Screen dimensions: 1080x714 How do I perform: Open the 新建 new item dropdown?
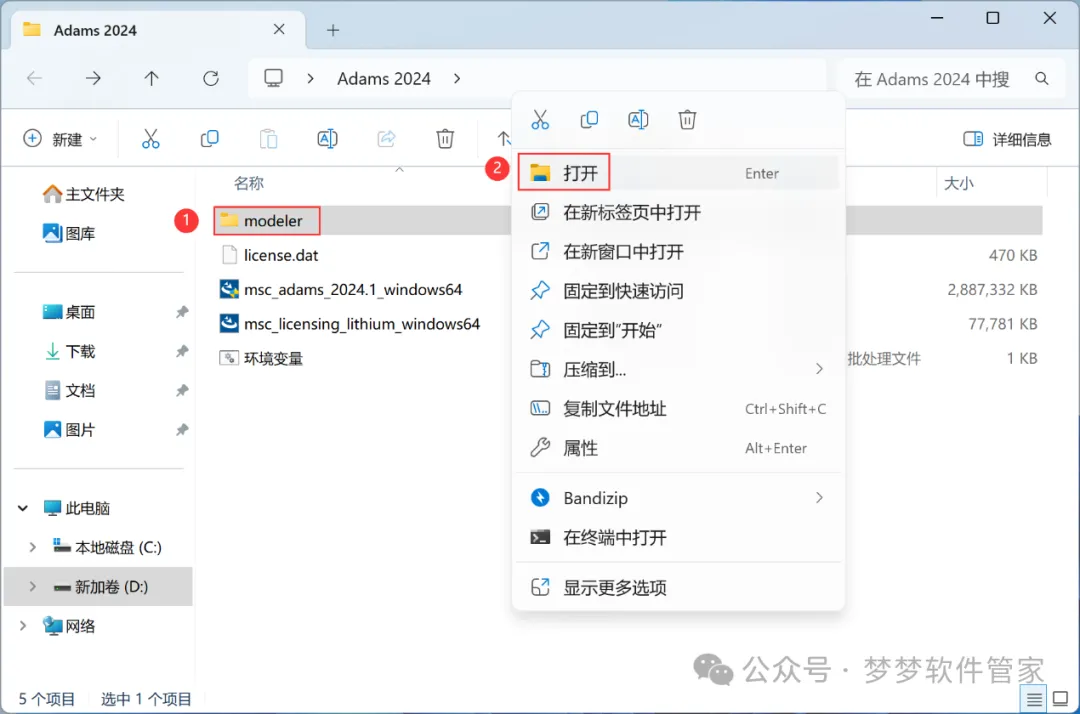(60, 139)
